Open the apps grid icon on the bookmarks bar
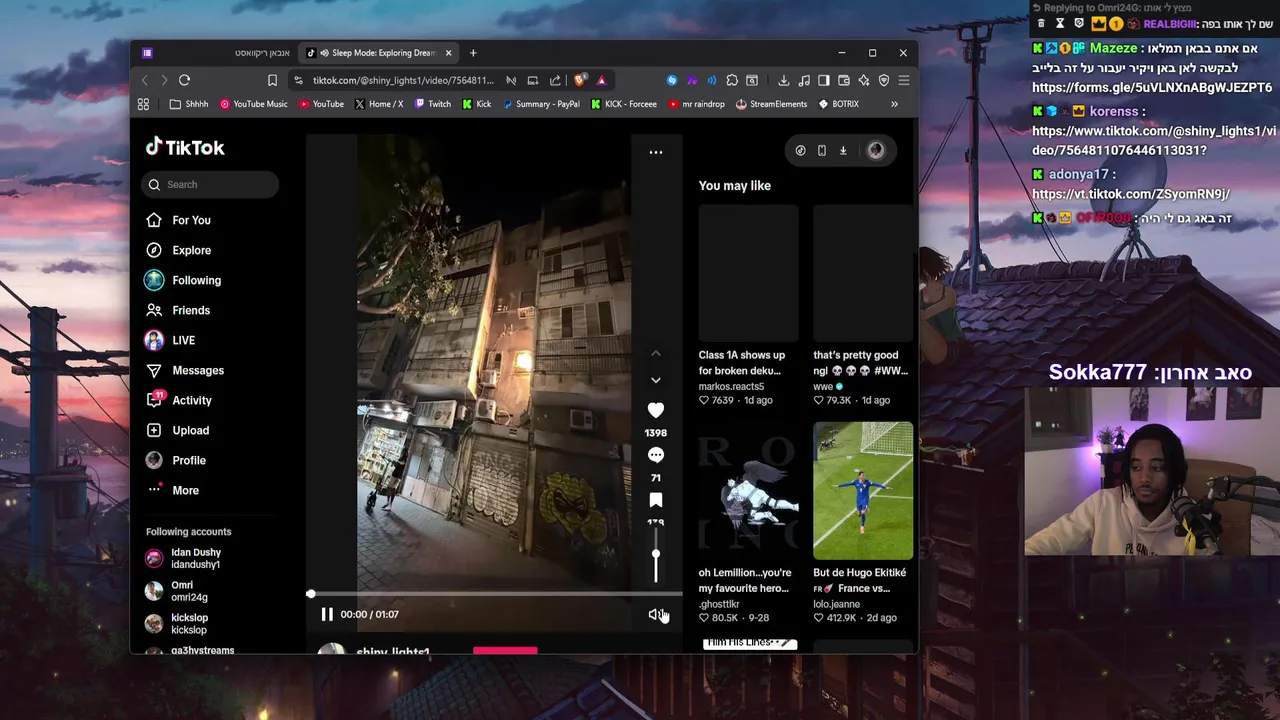Screen dimensions: 1280x720 click(143, 104)
